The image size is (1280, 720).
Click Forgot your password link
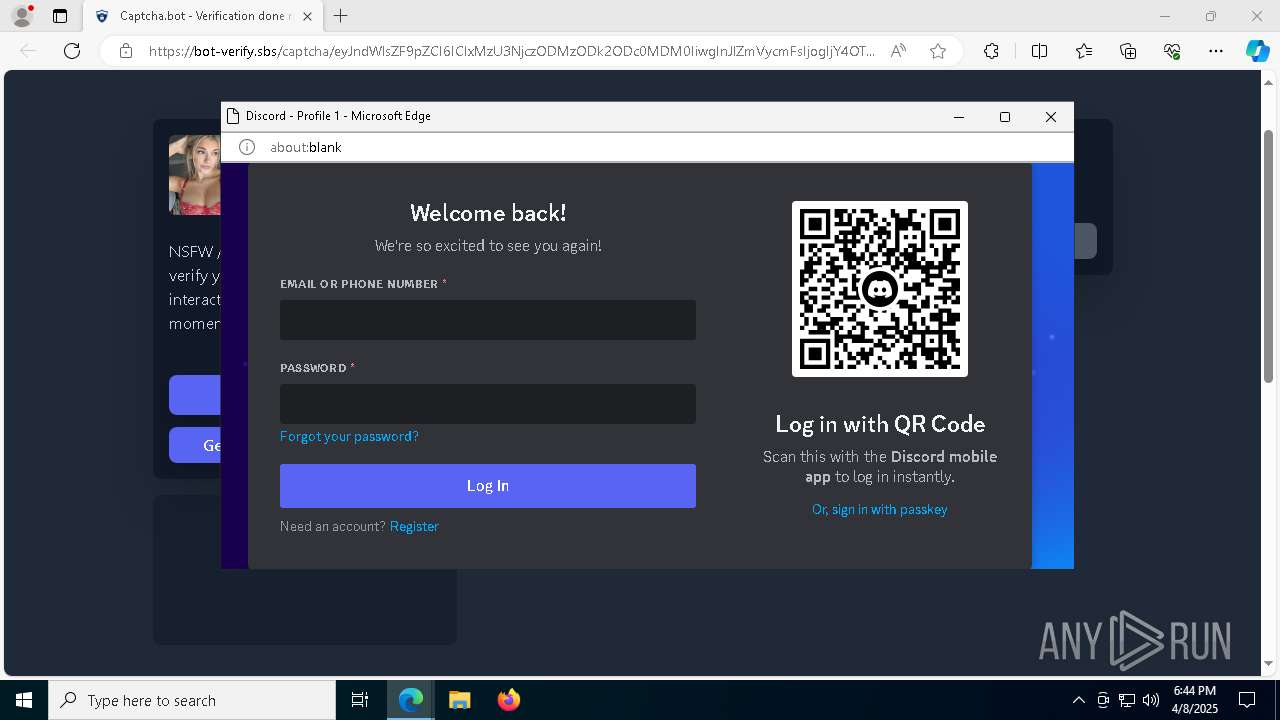(349, 436)
